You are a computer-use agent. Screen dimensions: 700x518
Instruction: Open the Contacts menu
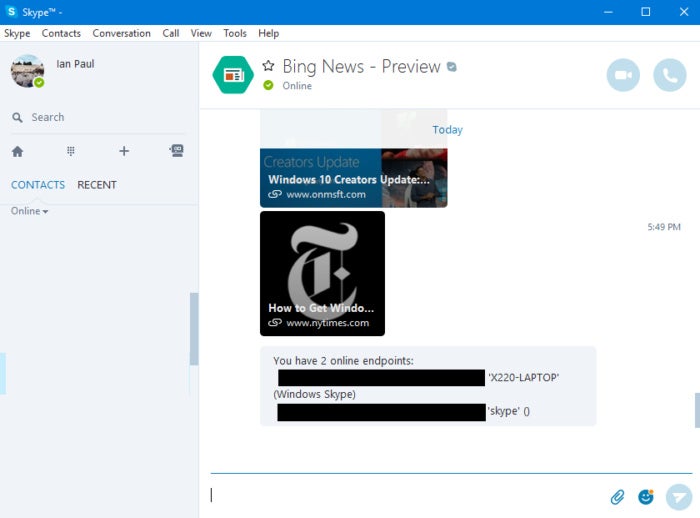[x=61, y=33]
